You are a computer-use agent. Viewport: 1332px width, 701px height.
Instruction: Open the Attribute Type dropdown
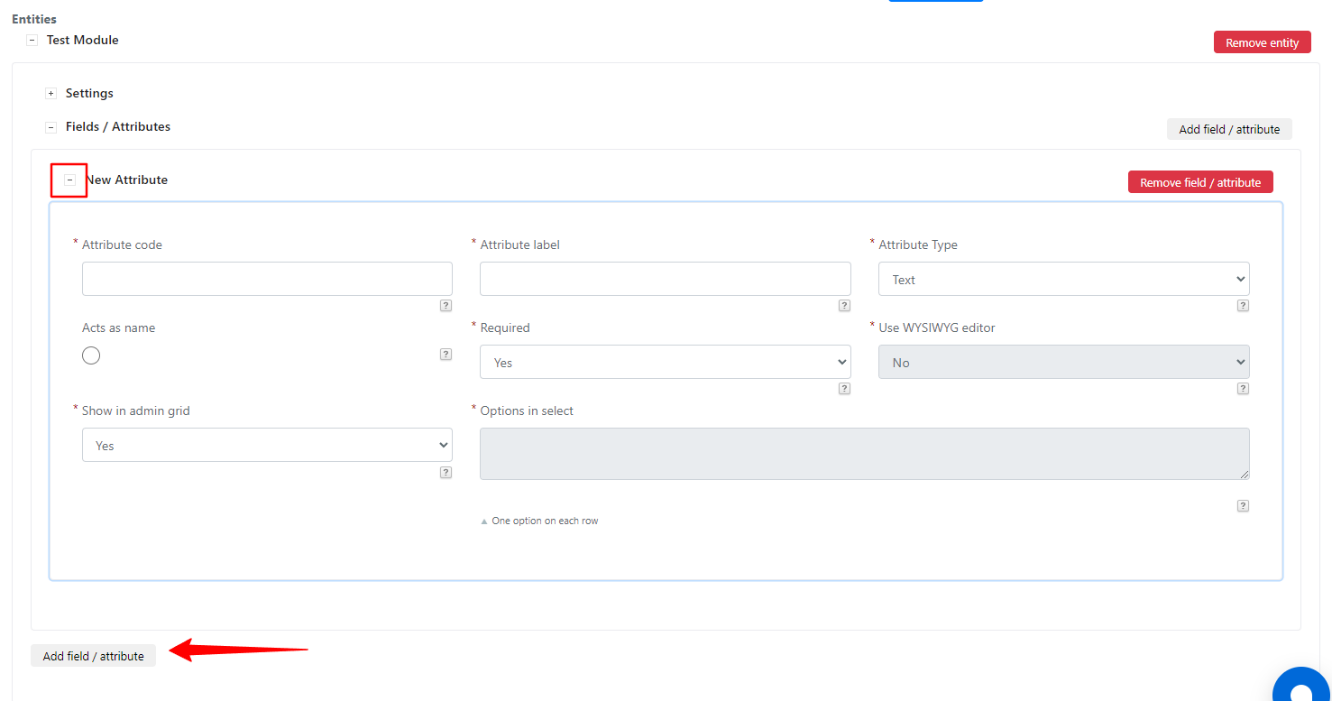point(1064,279)
